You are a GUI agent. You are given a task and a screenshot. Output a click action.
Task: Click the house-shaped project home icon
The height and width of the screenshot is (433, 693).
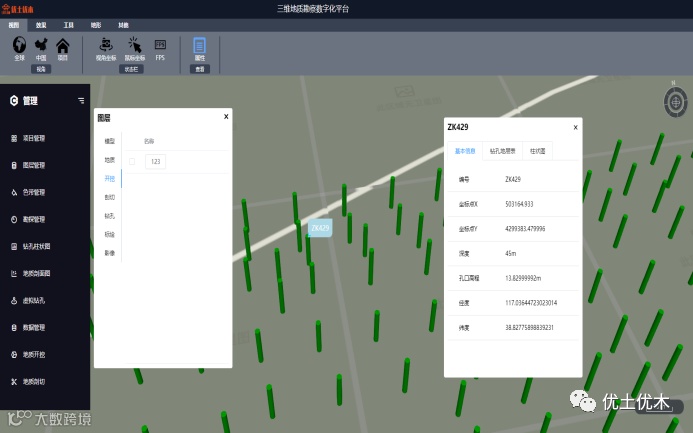click(x=63, y=45)
